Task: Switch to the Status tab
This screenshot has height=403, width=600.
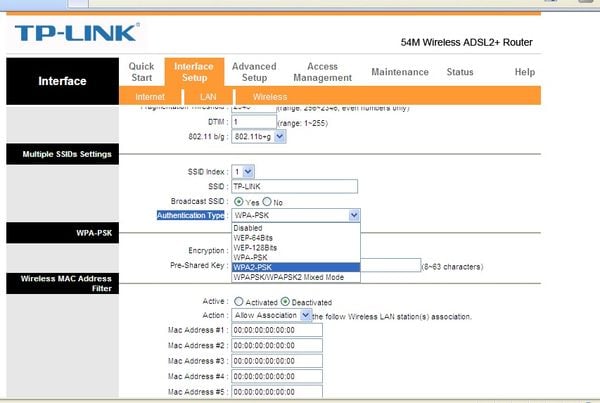Action: click(x=460, y=72)
